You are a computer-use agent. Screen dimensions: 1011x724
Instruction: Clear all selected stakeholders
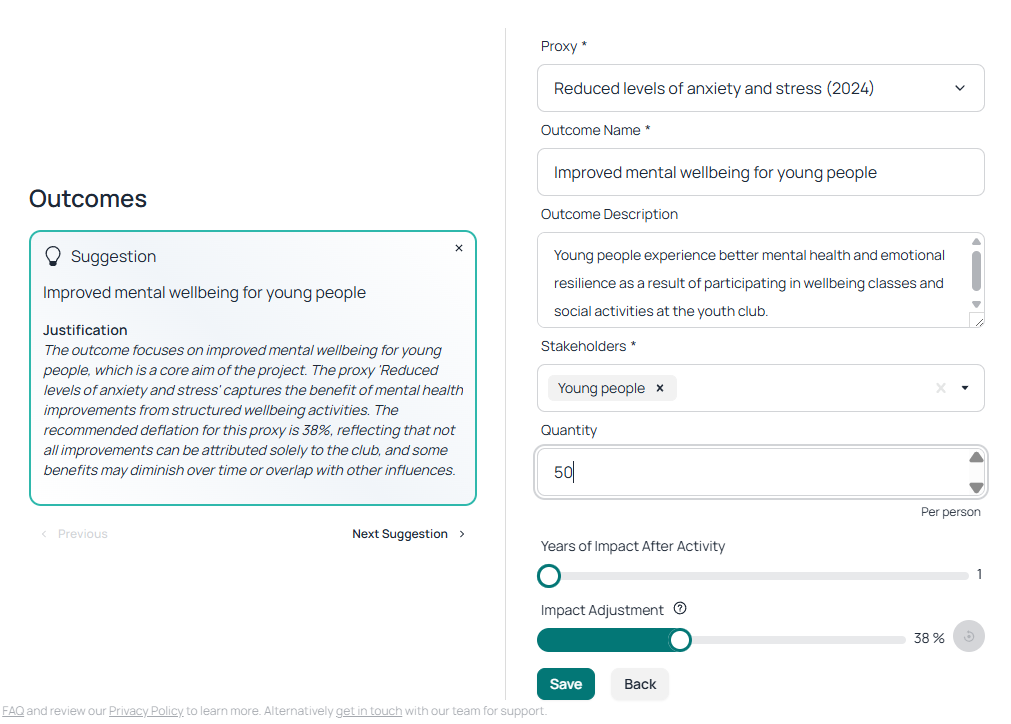pyautogui.click(x=940, y=388)
